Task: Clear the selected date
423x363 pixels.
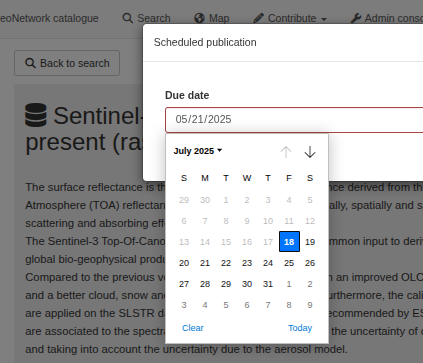Action: (x=193, y=328)
